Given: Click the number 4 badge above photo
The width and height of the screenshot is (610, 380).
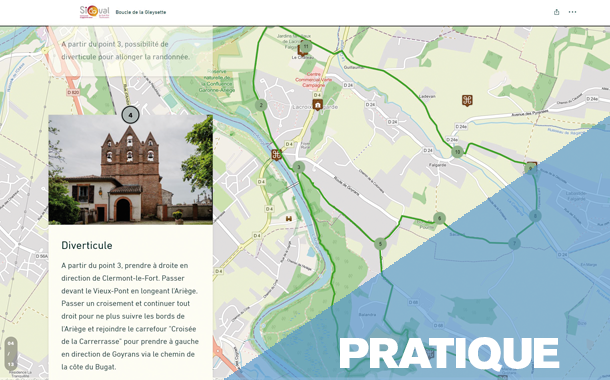Looking at the screenshot, I should click(x=130, y=115).
